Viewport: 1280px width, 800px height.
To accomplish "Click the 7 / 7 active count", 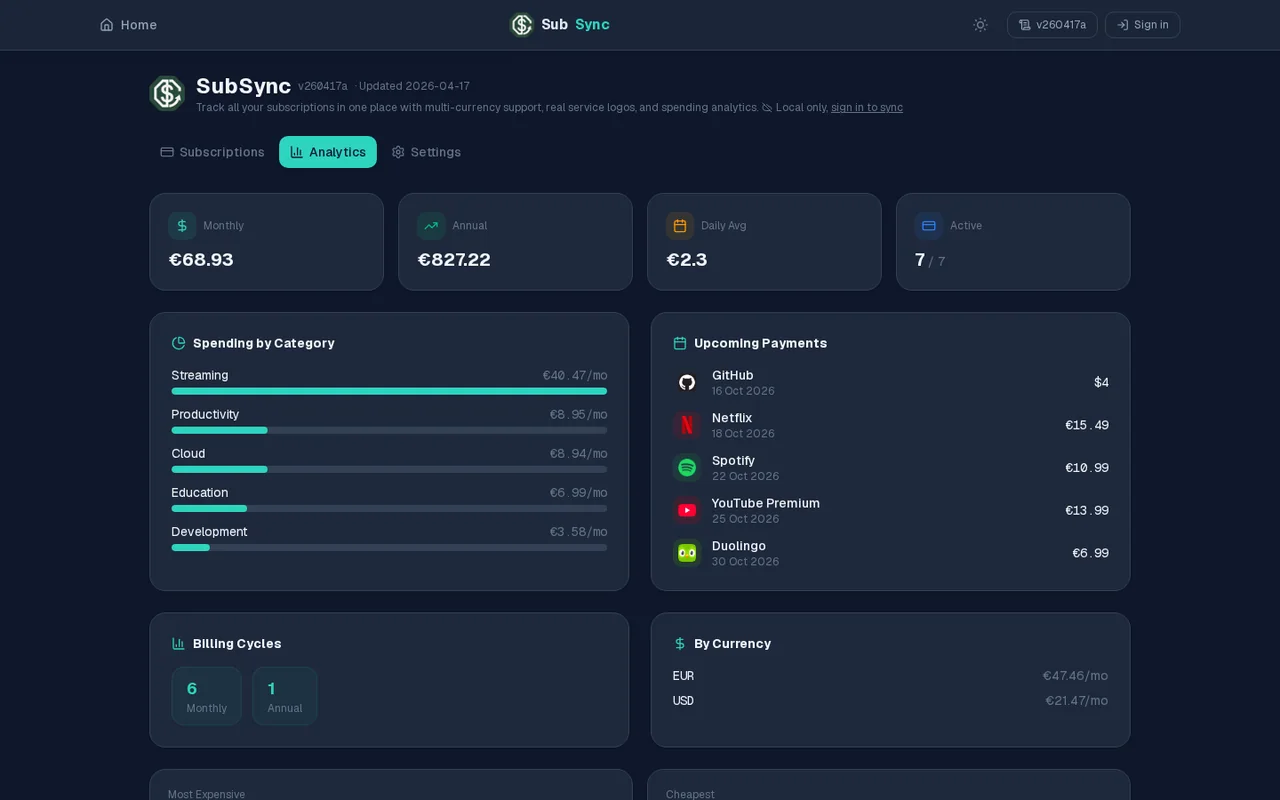I will pos(930,260).
